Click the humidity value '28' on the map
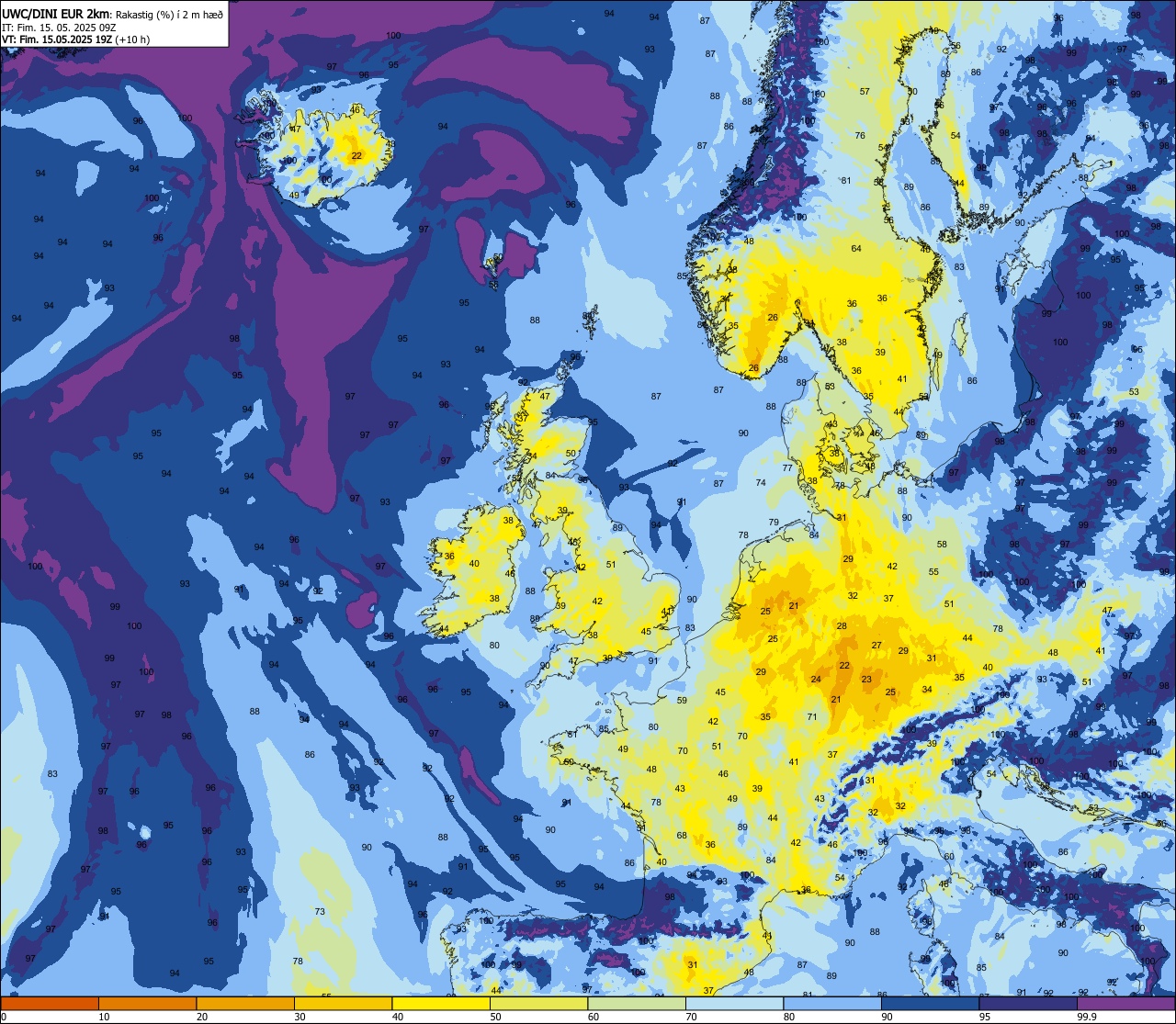This screenshot has width=1176, height=1024. [x=842, y=626]
